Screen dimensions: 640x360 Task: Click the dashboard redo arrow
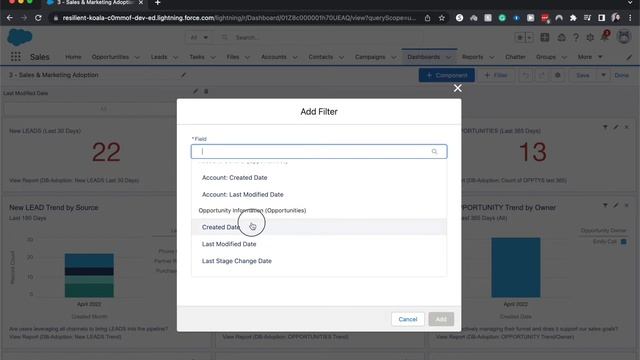[541, 75]
